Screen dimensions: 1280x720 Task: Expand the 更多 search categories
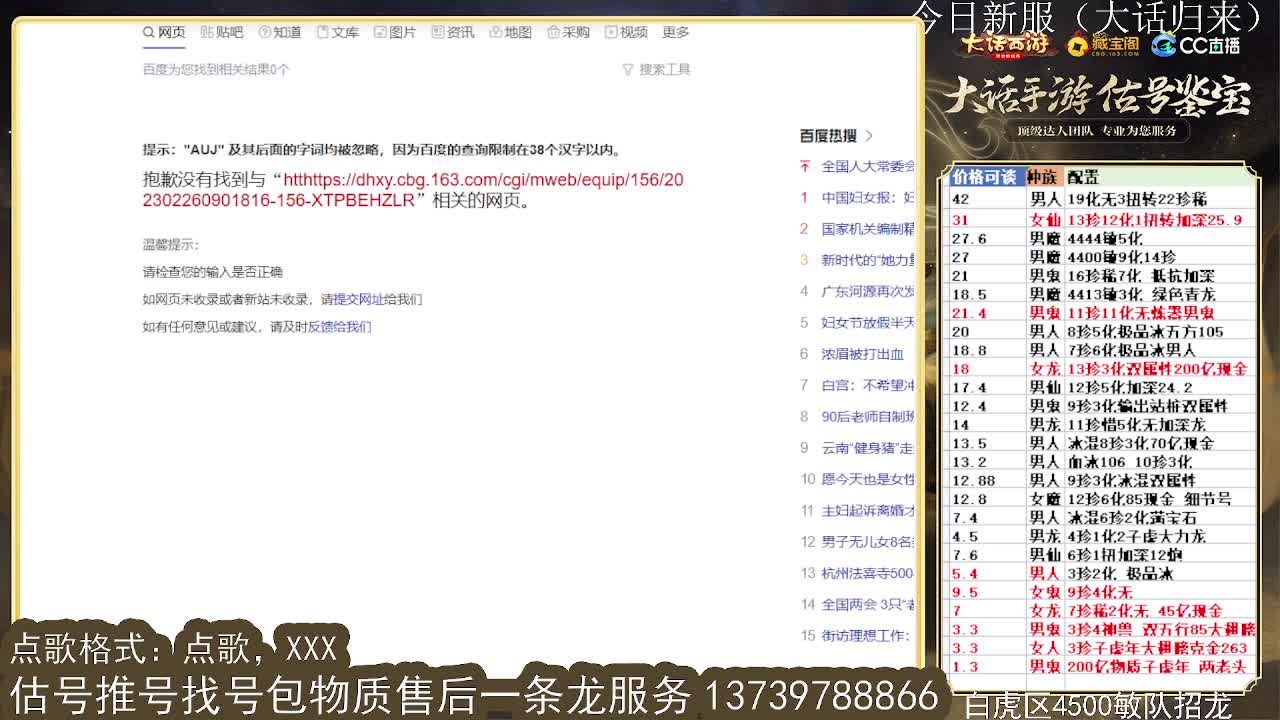click(x=676, y=32)
